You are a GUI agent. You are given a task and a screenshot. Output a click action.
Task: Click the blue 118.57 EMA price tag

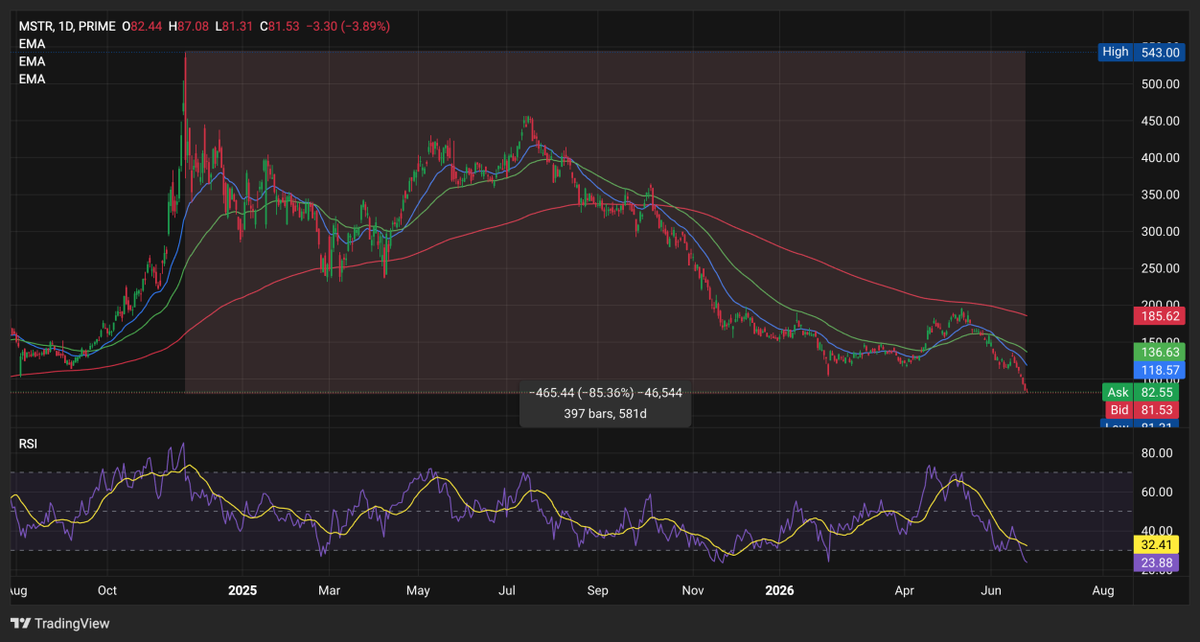[1159, 370]
